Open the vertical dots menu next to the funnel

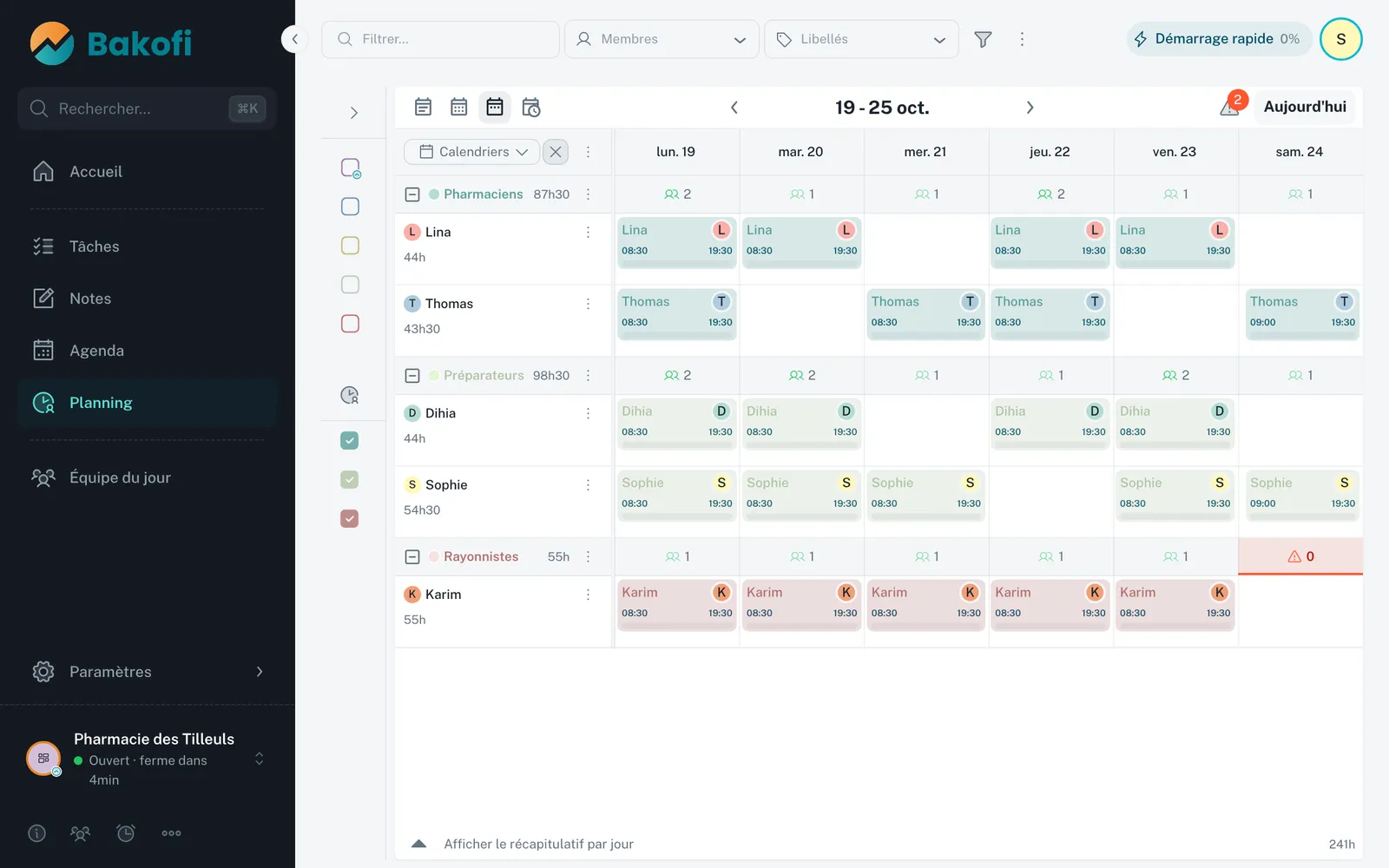point(1022,39)
